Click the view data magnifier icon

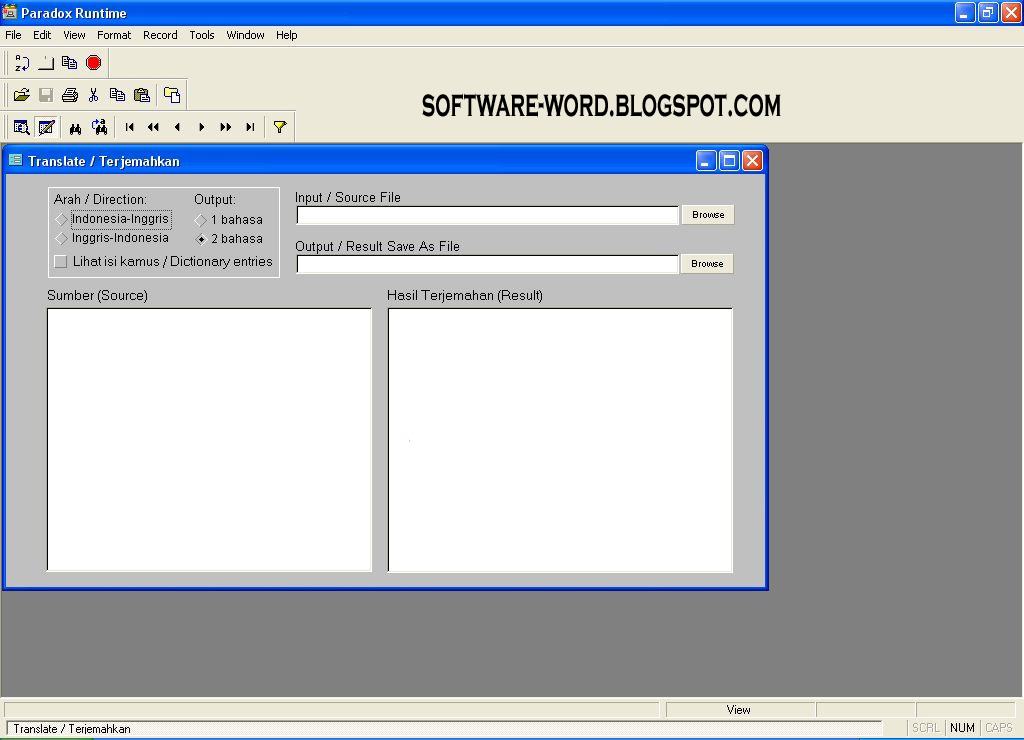[22, 127]
